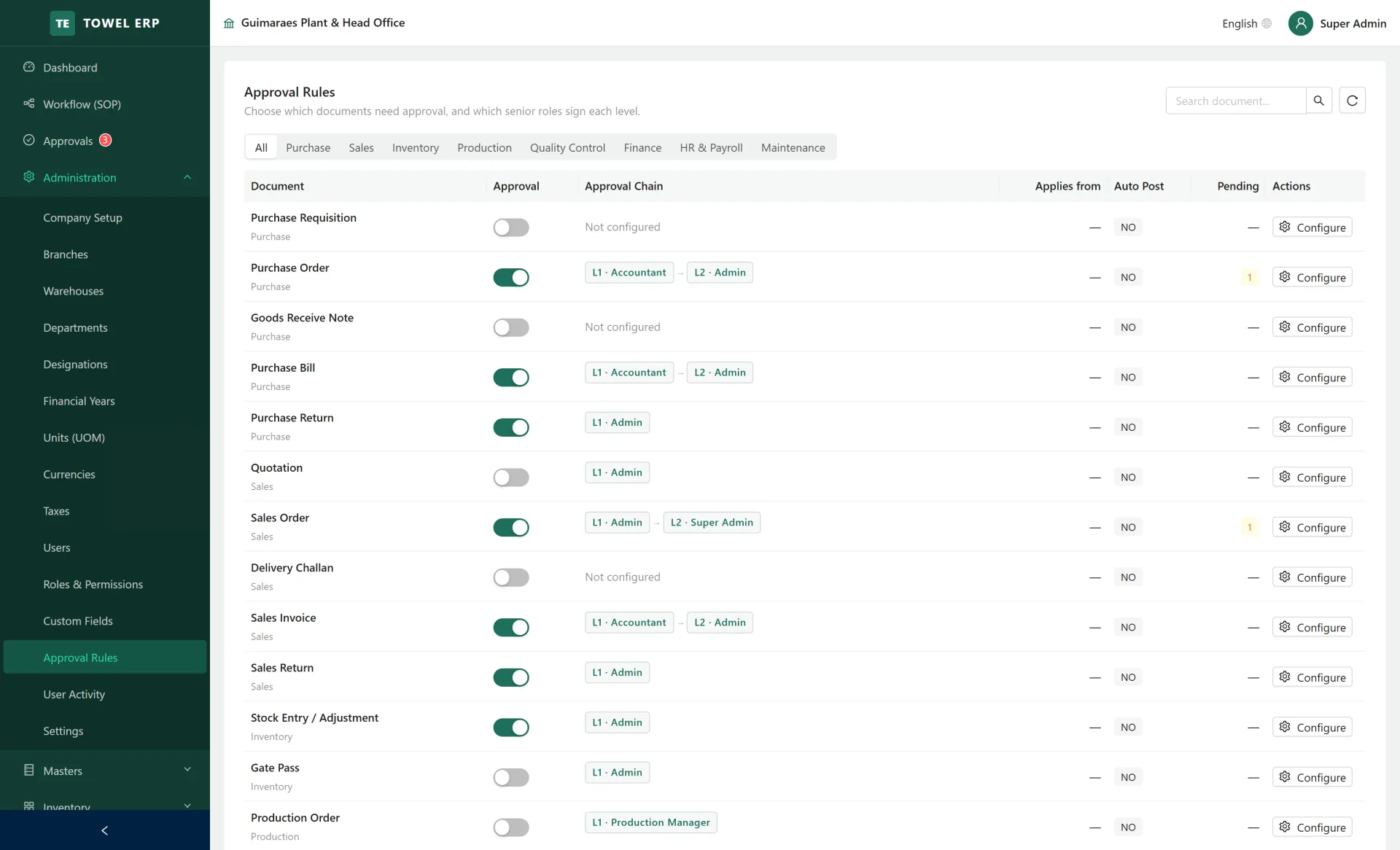Collapse the sidebar with the left arrow
1400x850 pixels.
tap(105, 830)
